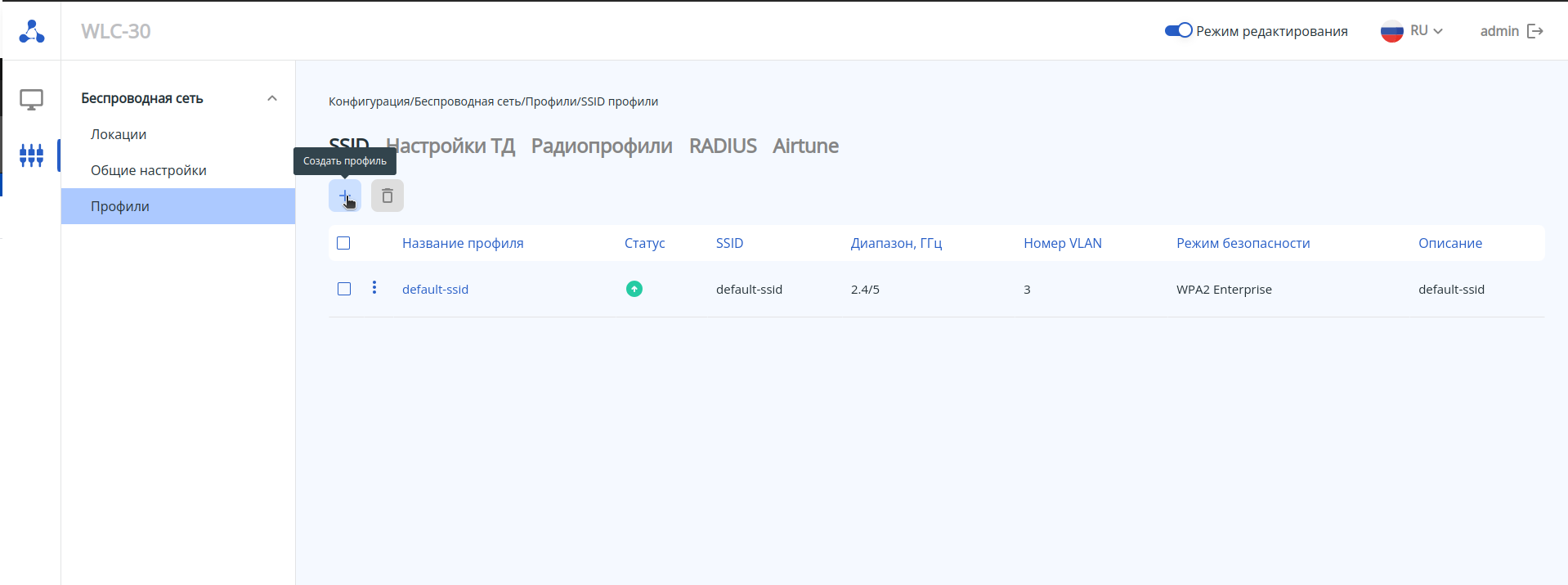Open three-dot menu for default-ssid row
Viewport: 1568px width, 585px height.
pyautogui.click(x=374, y=288)
